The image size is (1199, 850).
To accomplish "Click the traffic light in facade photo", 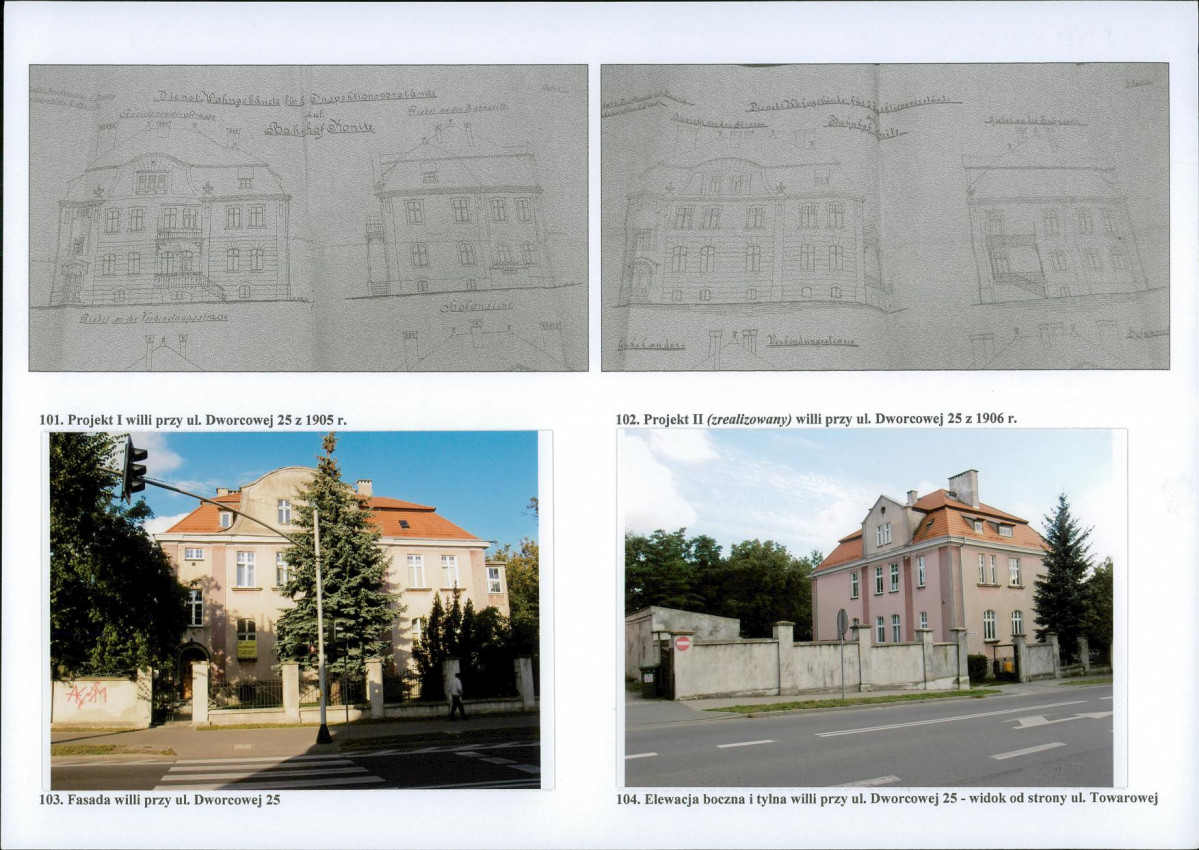I will pos(135,468).
